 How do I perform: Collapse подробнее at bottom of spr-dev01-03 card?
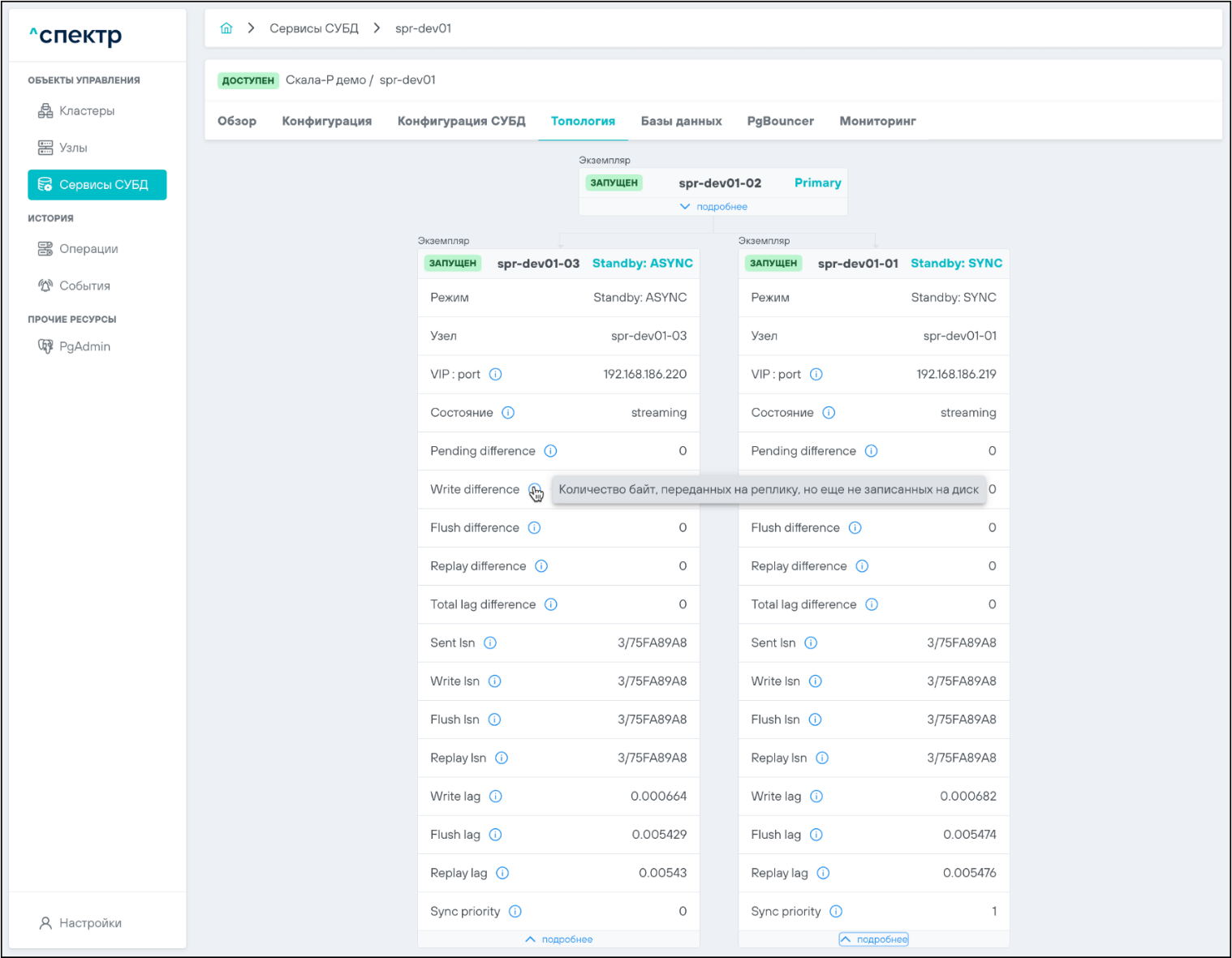(559, 939)
